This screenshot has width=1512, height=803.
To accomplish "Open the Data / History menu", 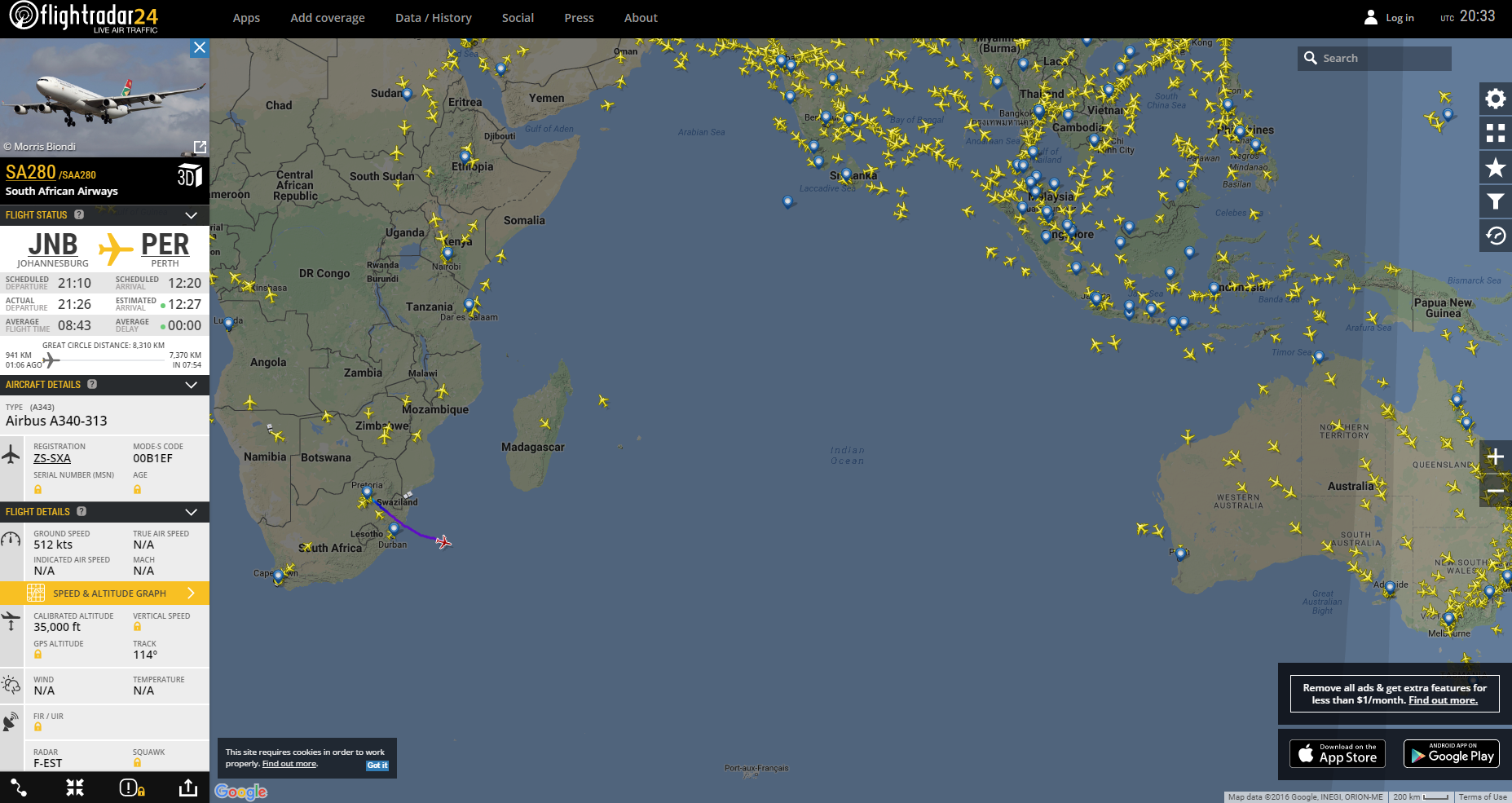I will [x=434, y=18].
